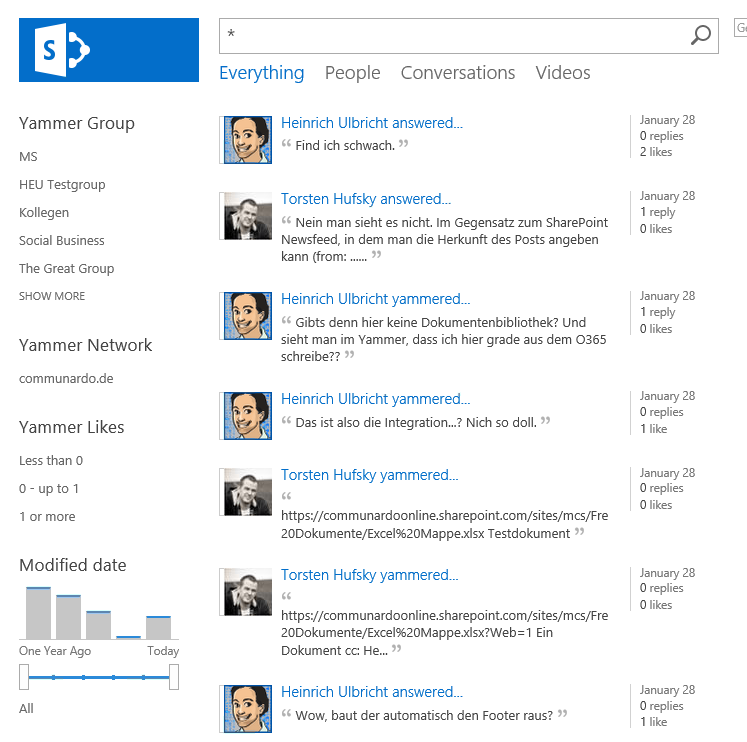Select the Everything search tab

[x=262, y=73]
